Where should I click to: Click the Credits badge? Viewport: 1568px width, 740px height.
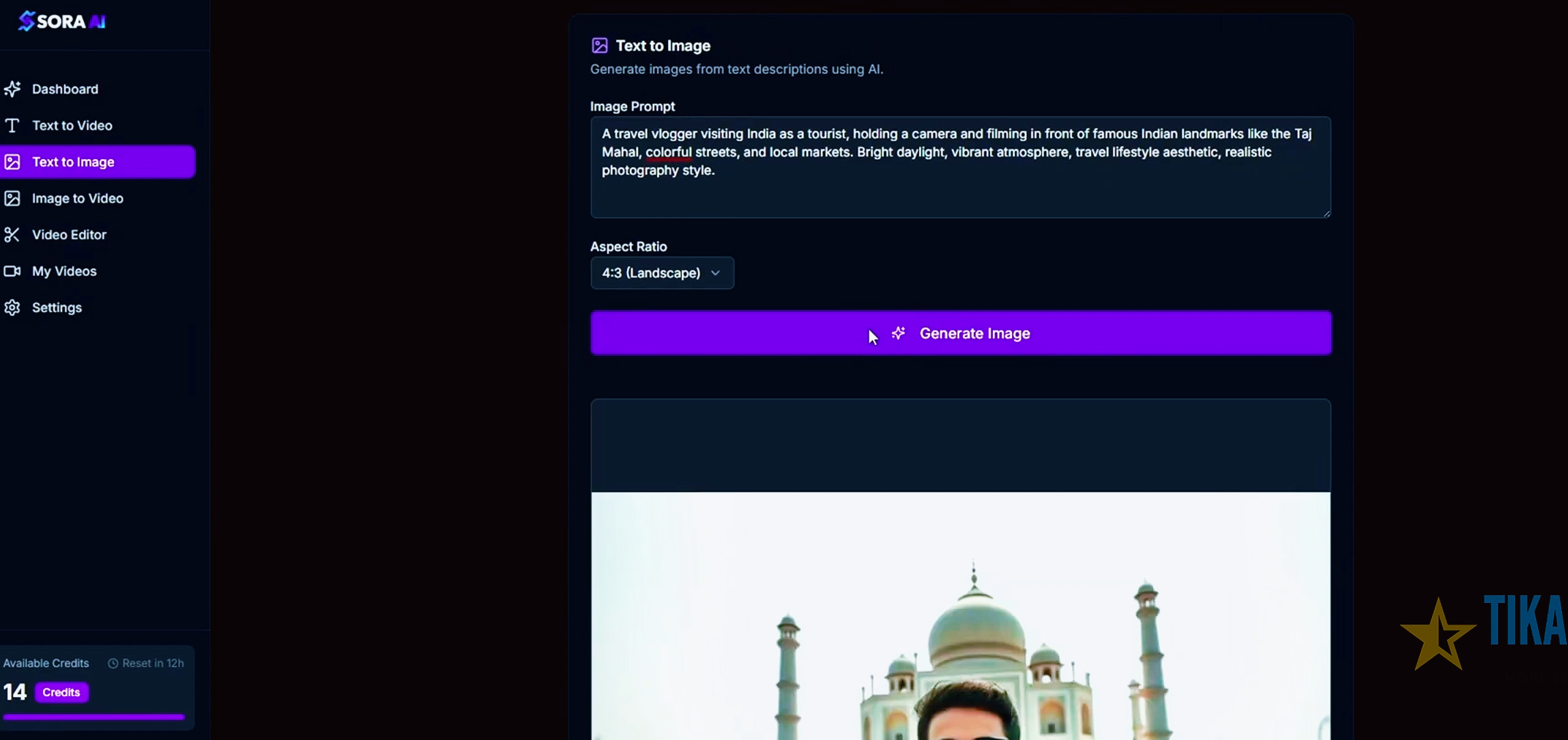pos(61,692)
